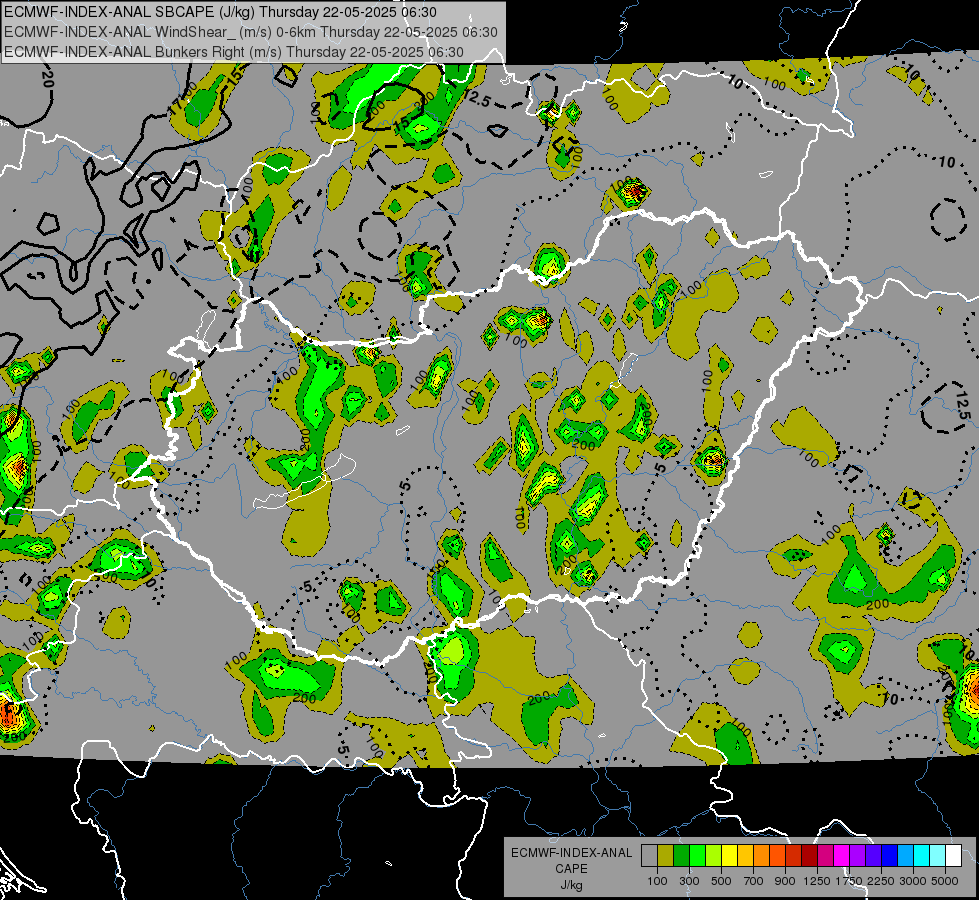979x900 pixels.
Task: Click the legend label CAPE
Action: pyautogui.click(x=571, y=869)
